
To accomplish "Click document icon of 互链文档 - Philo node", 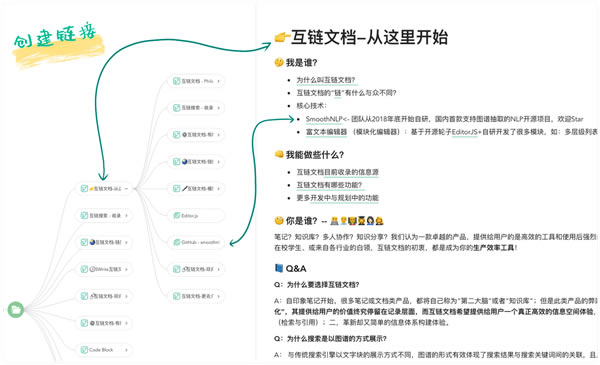I will coord(176,81).
